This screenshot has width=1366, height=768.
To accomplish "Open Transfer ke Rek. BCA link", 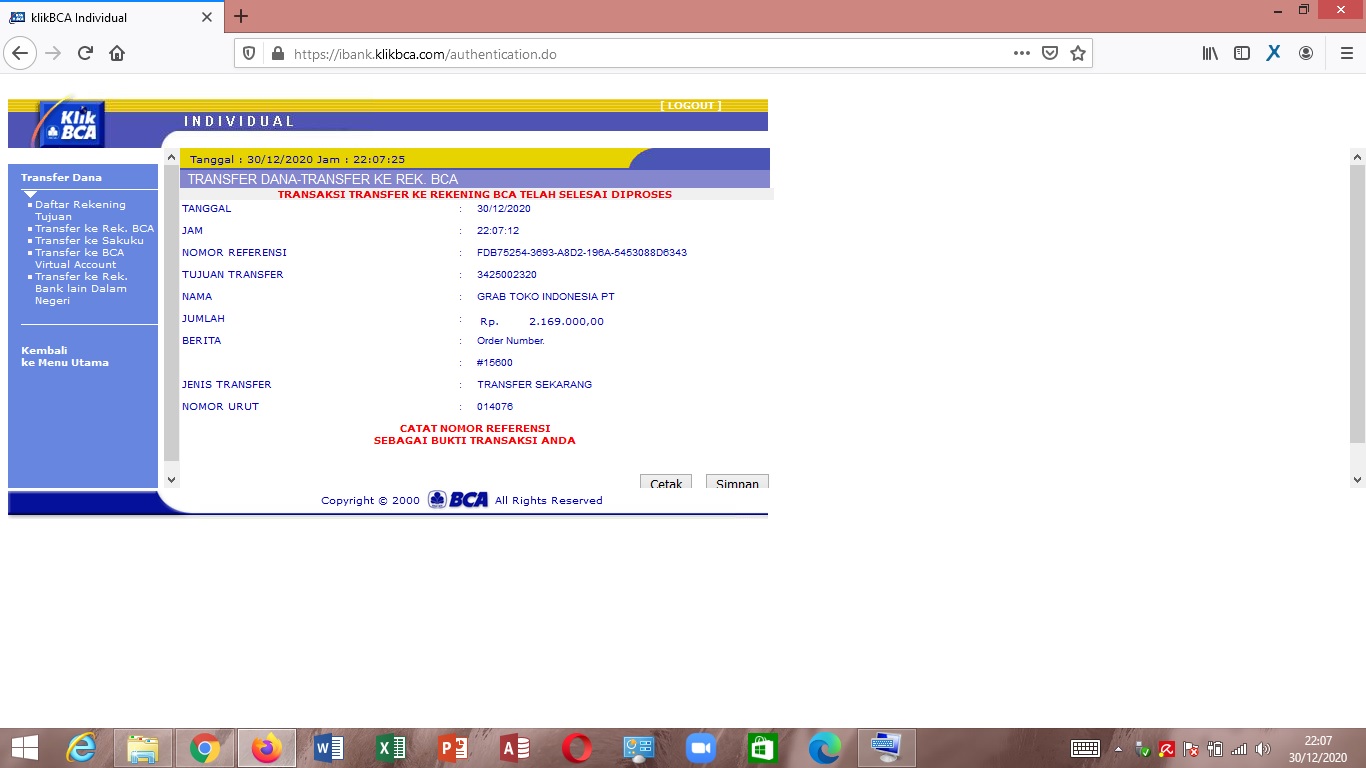I will pos(94,228).
